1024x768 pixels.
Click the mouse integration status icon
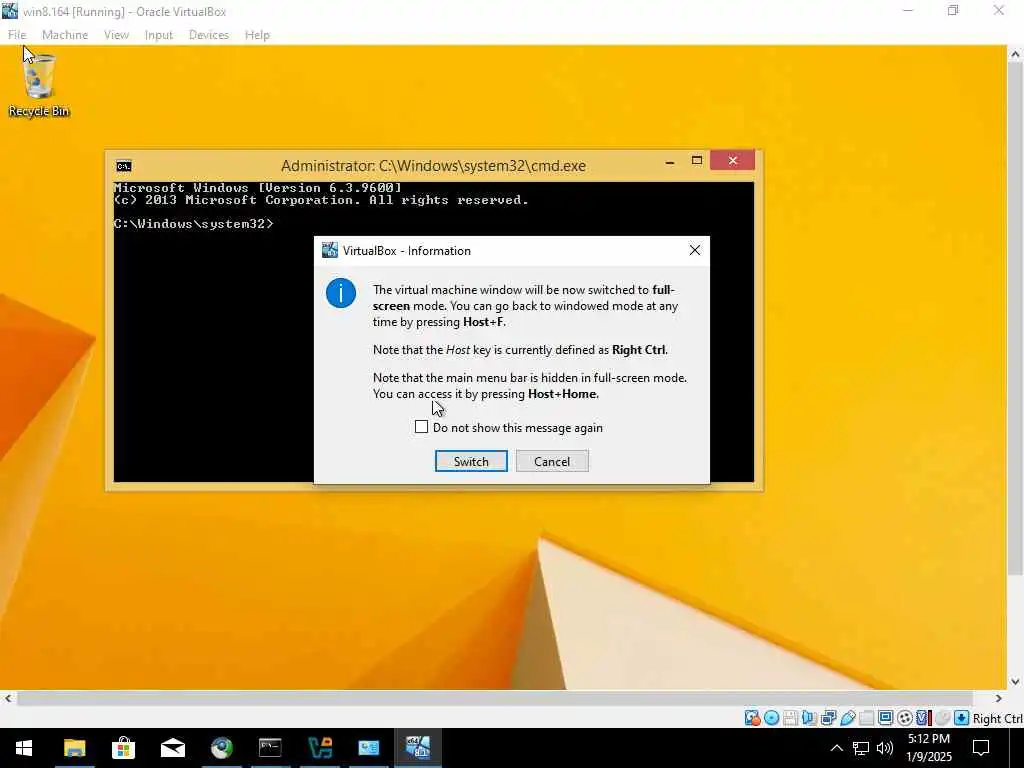pos(942,718)
